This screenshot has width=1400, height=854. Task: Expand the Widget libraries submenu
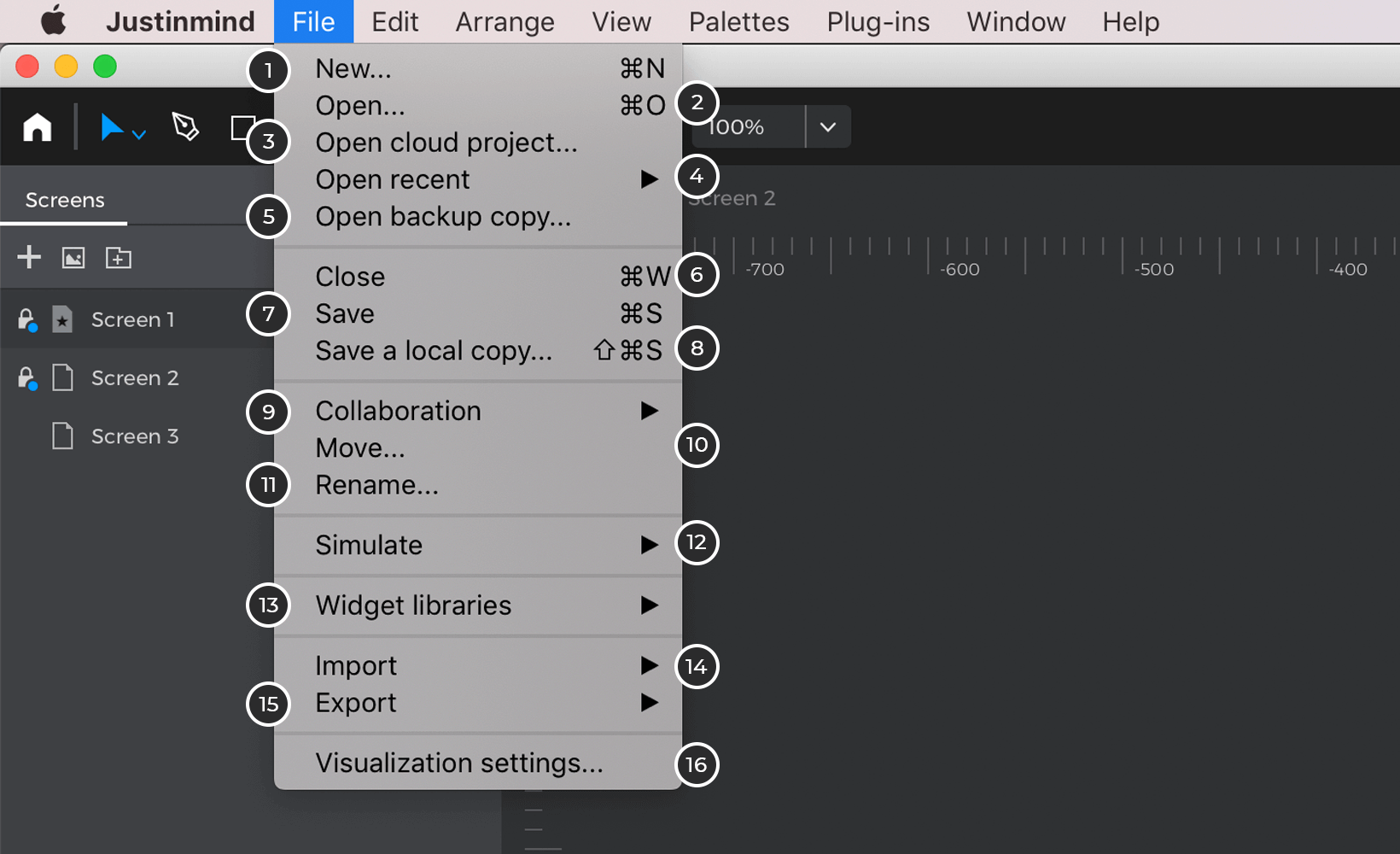point(478,605)
